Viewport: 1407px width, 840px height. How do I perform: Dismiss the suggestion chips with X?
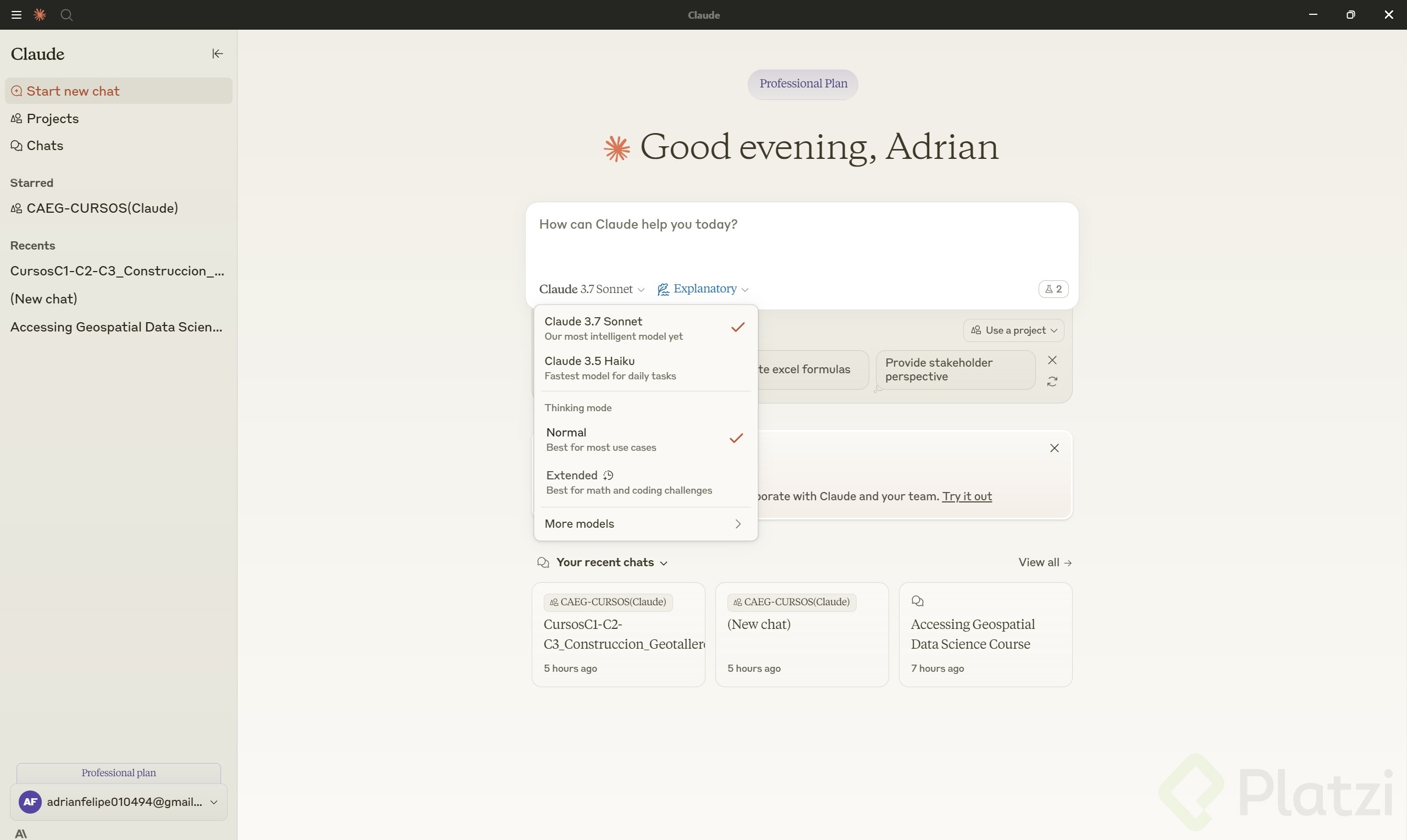pyautogui.click(x=1052, y=361)
